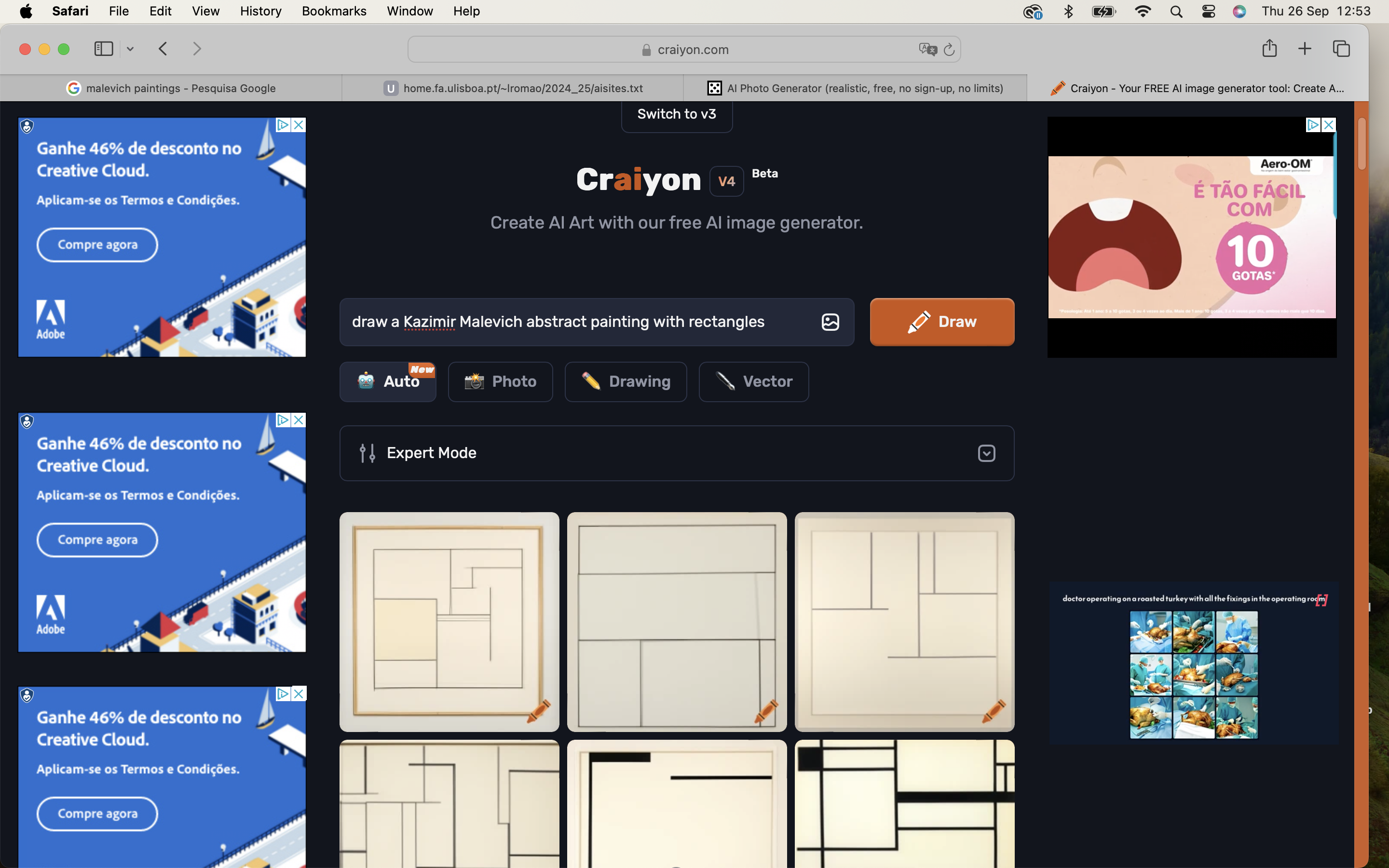Open the Edit menu
This screenshot has width=1389, height=868.
point(160,12)
